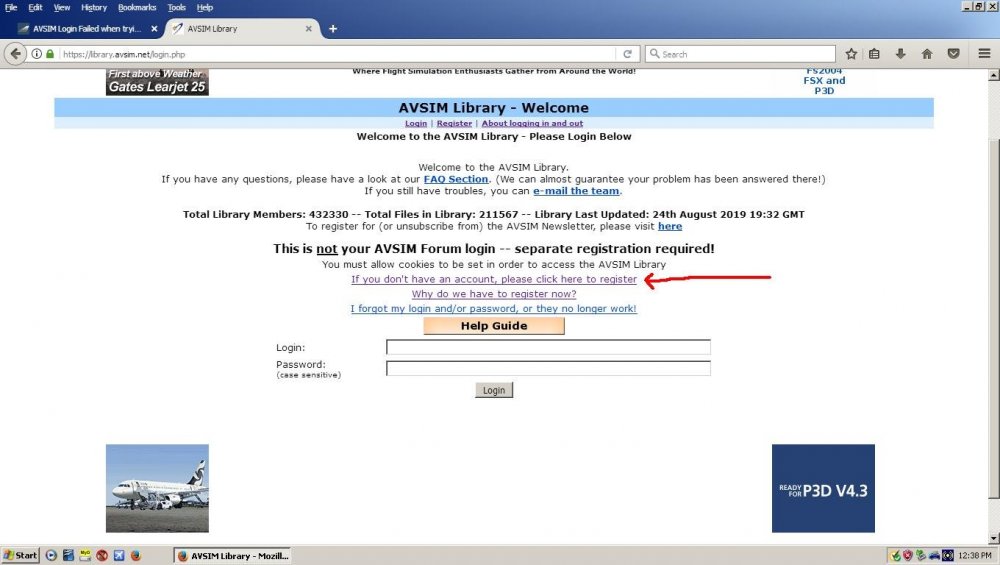1000x565 pixels.
Task: Open the View menu
Action: (62, 8)
